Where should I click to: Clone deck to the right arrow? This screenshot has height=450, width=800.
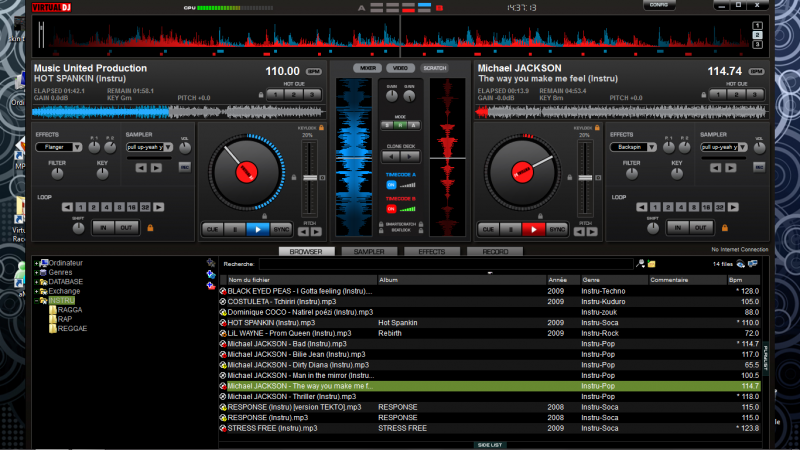point(410,157)
